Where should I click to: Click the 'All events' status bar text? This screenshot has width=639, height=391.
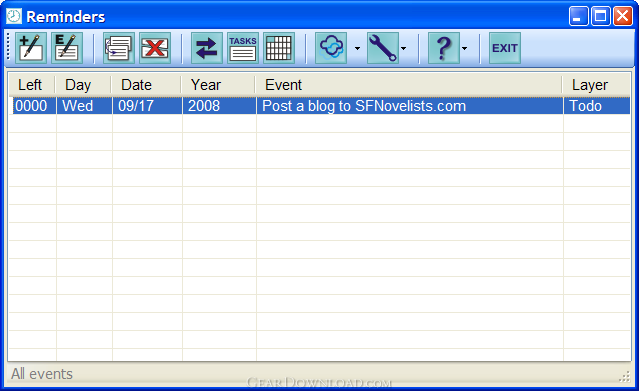[42, 374]
